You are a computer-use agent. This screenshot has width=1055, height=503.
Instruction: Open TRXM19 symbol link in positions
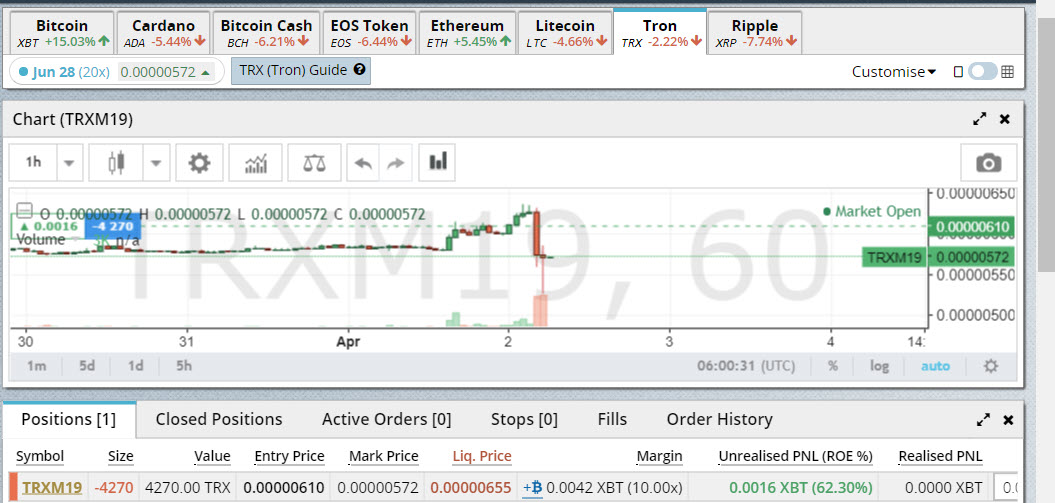[52, 488]
